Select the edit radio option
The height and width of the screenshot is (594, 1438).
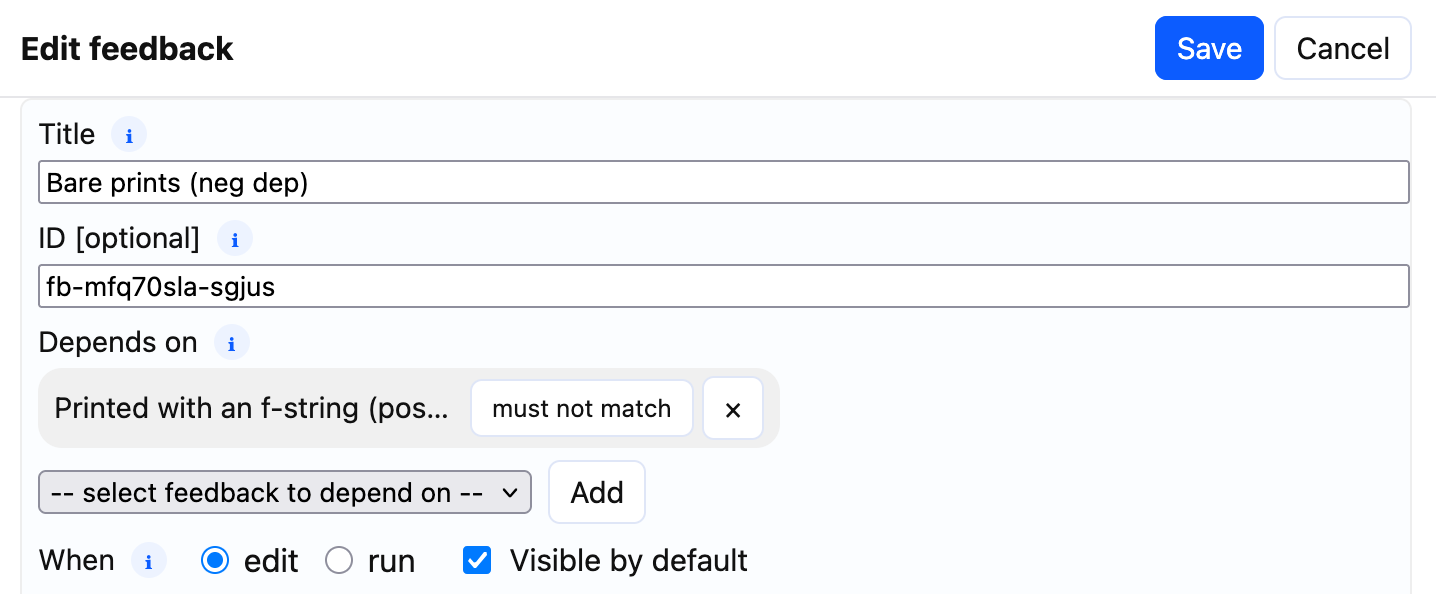click(x=215, y=561)
